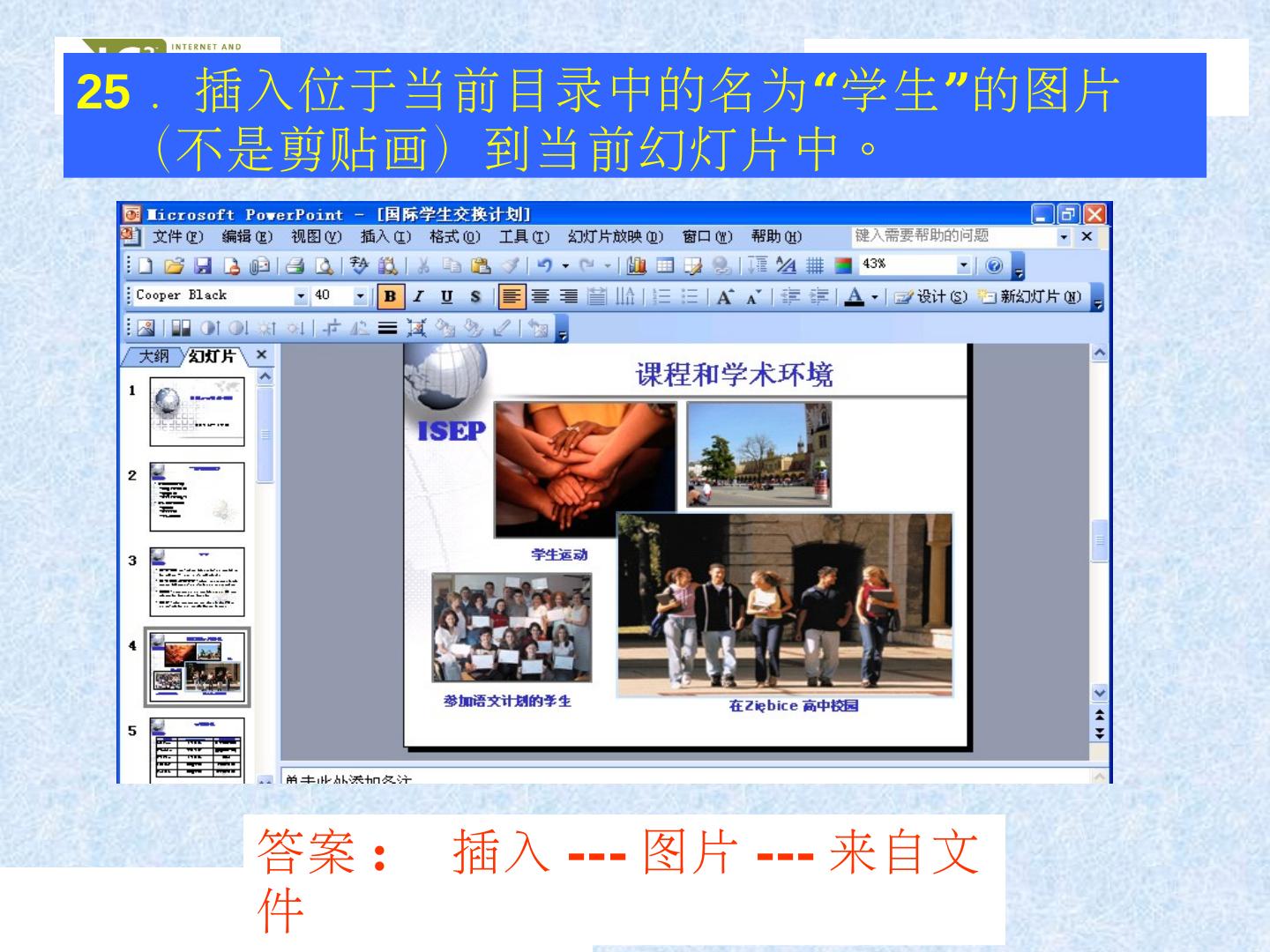Click the Show Formatting icon
Image resolution: width=1270 pixels, height=952 pixels.
786,265
